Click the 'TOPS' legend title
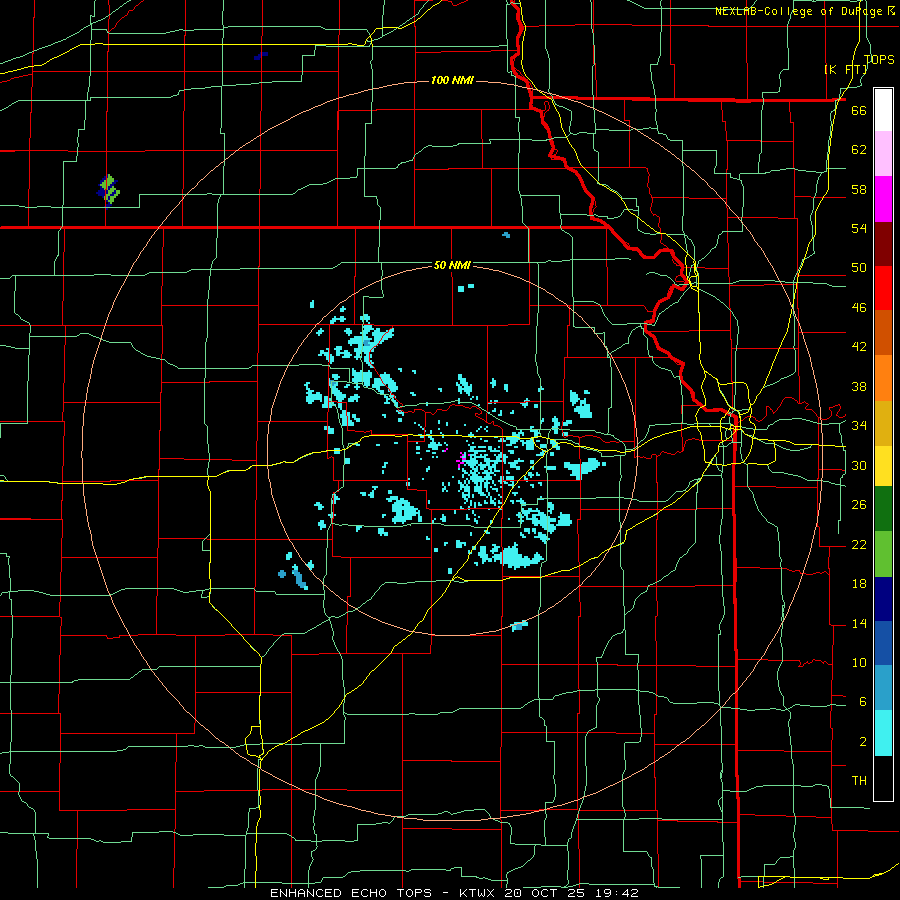 tap(879, 59)
